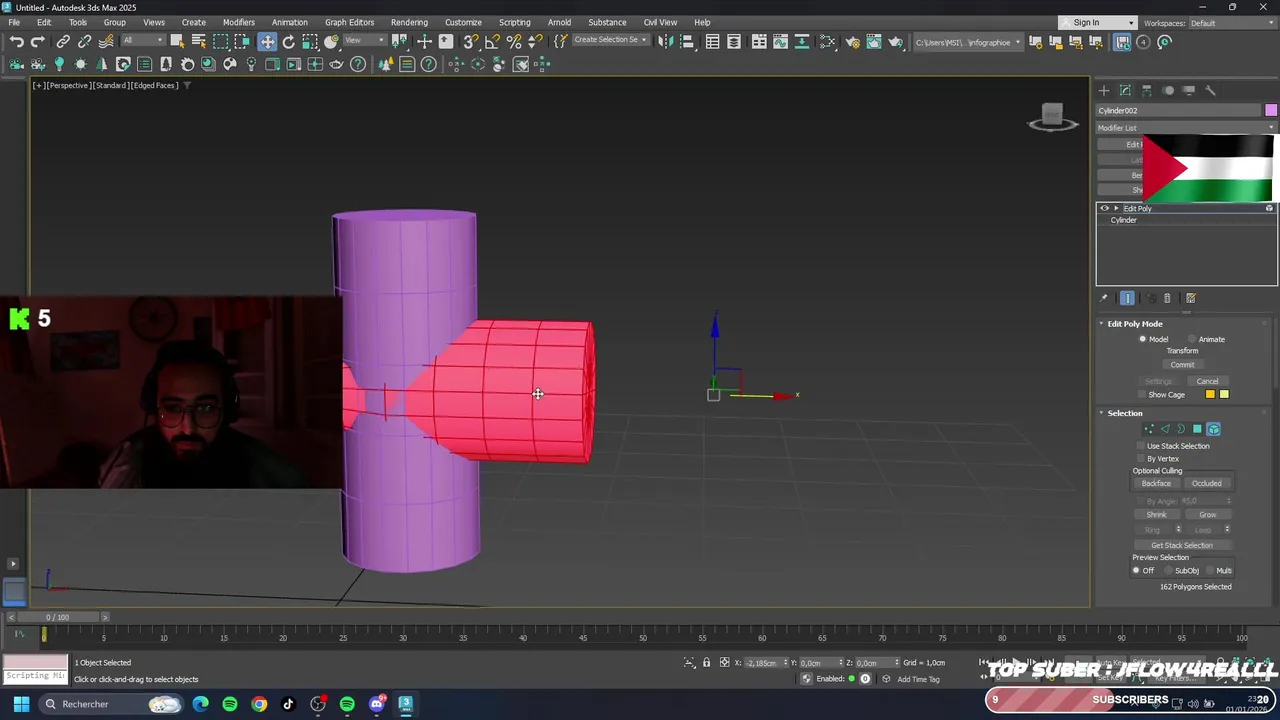
Task: Click the Grow selection button
Action: point(1207,515)
